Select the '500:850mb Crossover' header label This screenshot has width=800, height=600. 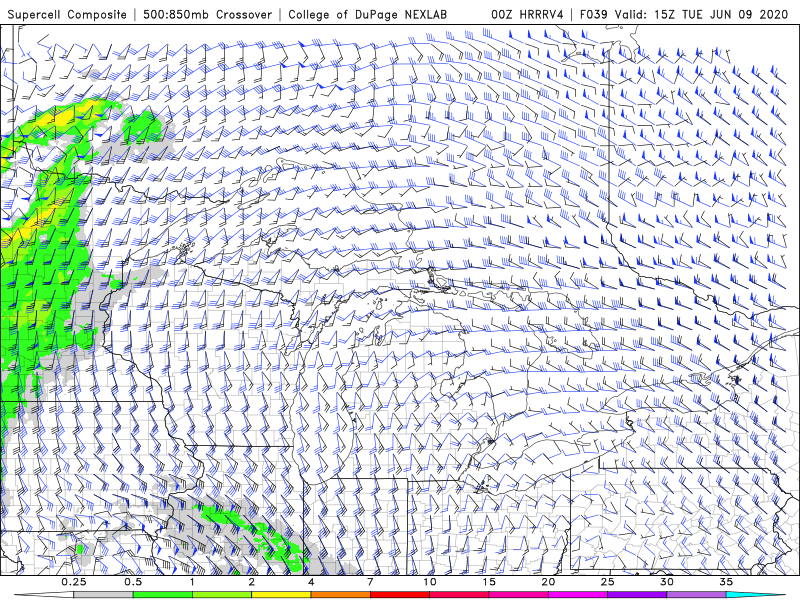208,15
